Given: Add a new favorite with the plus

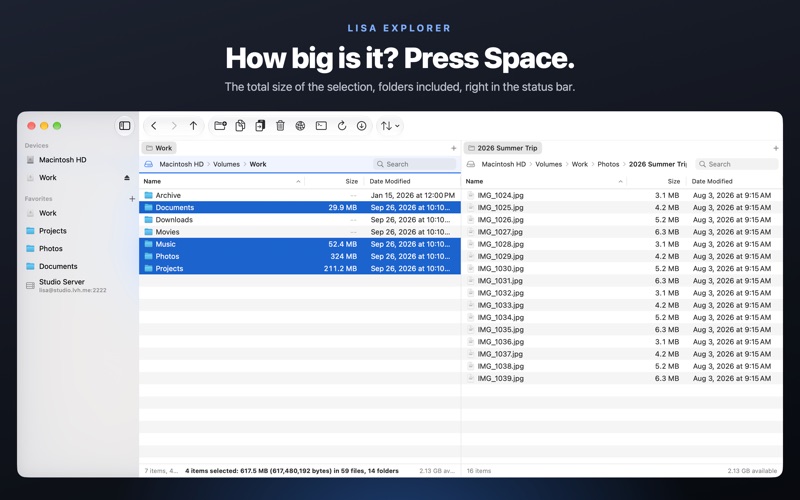Looking at the screenshot, I should (132, 198).
